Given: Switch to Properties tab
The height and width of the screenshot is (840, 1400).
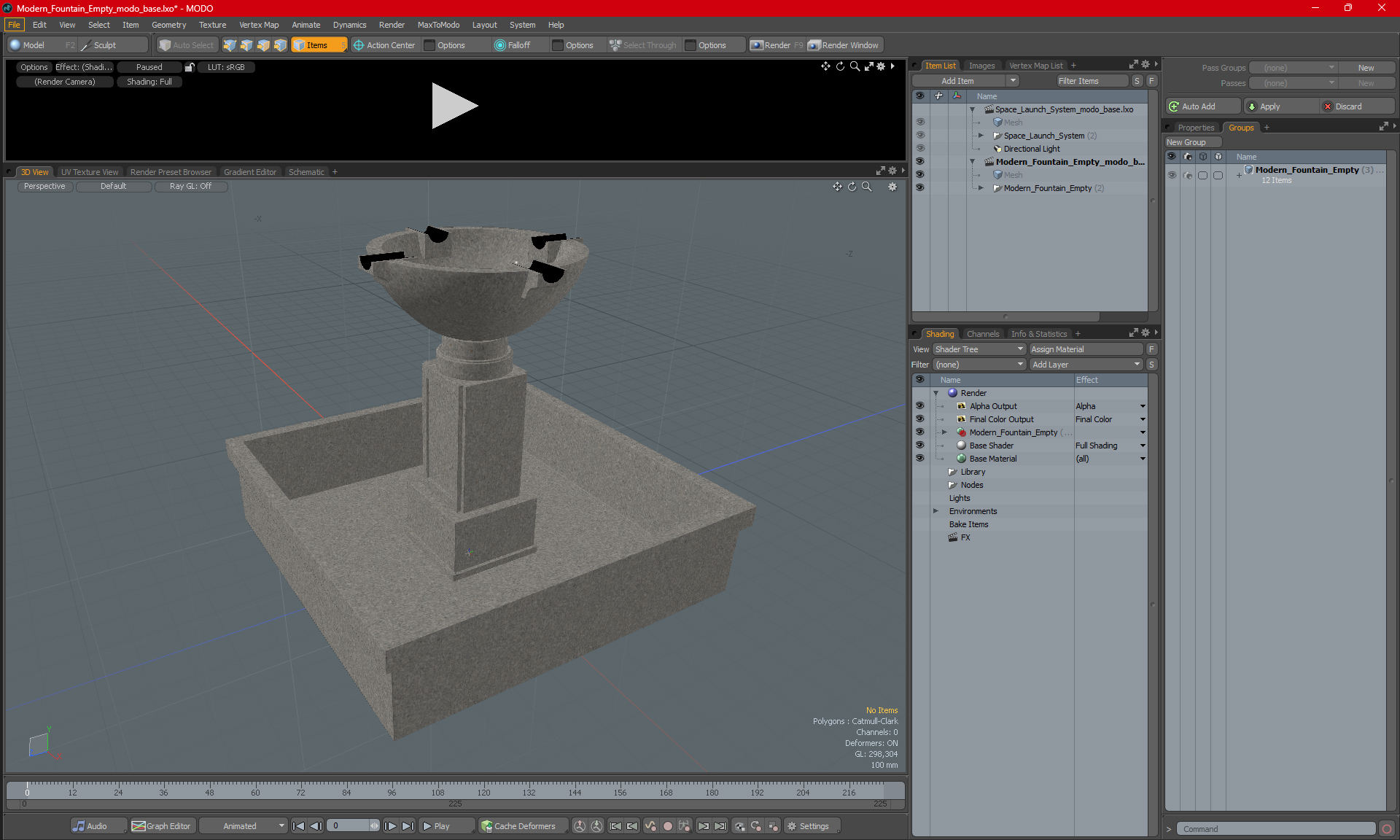Looking at the screenshot, I should (x=1196, y=128).
